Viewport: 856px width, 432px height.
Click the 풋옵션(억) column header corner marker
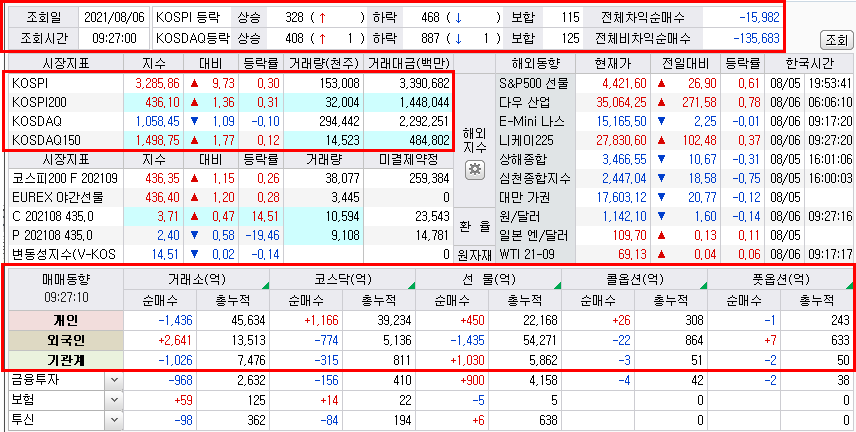[849, 286]
